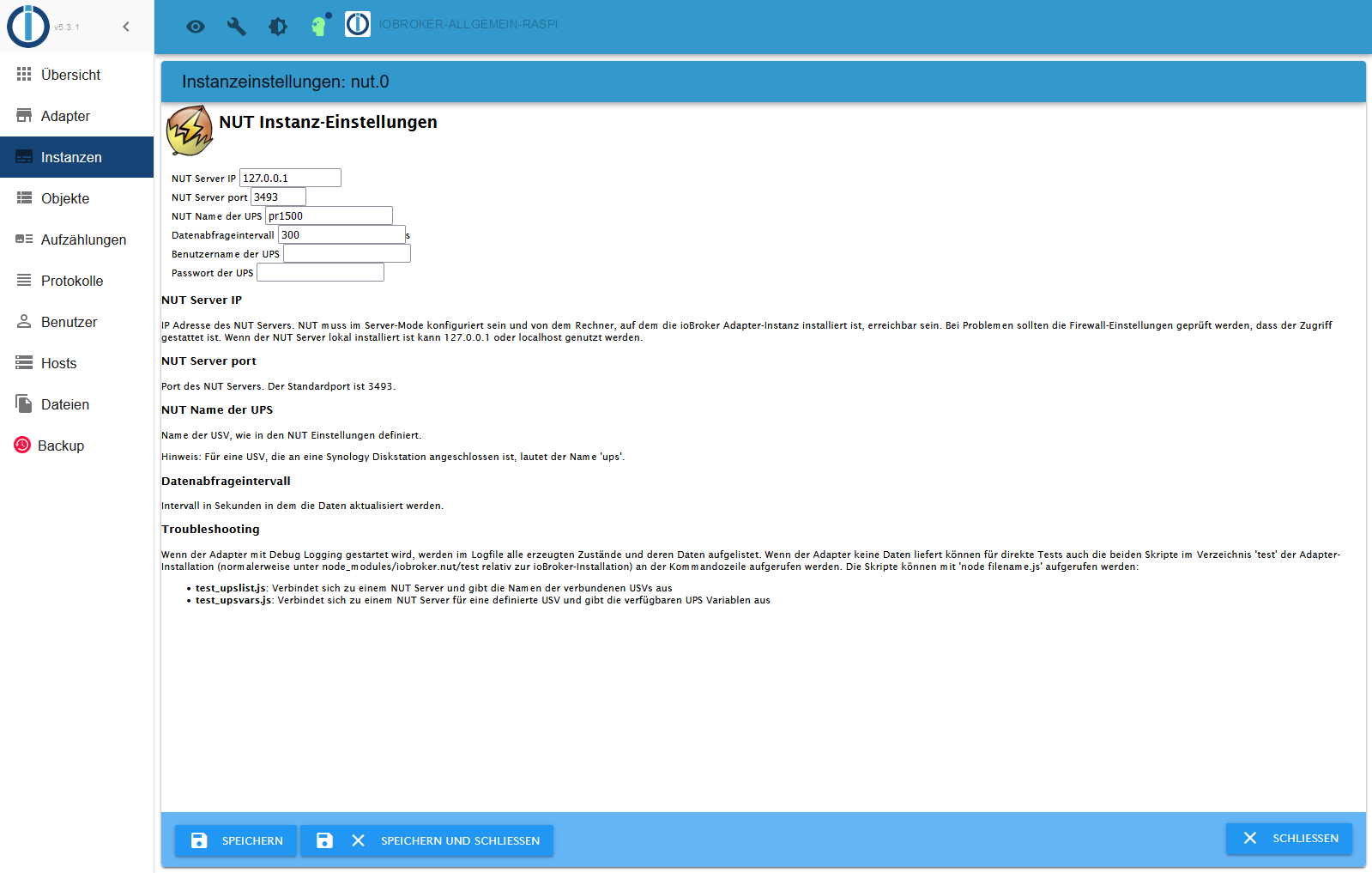Viewport: 1372px width, 873px height.
Task: Go to the Adapter section
Action: (76, 116)
